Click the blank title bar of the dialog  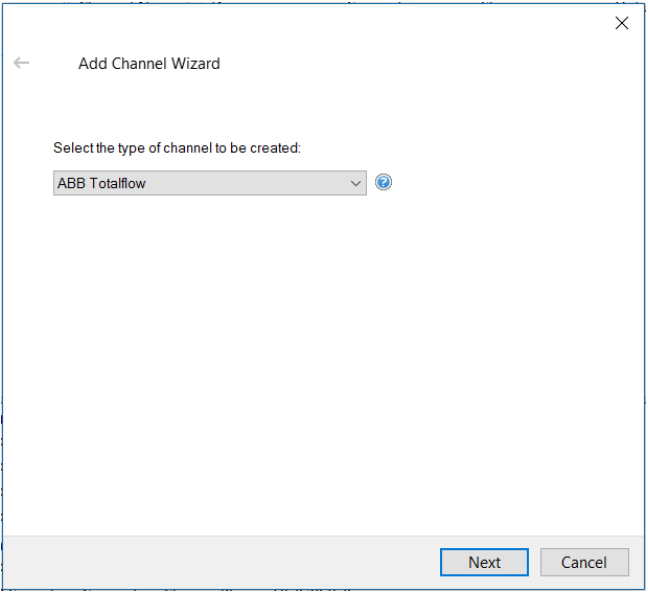[x=300, y=22]
